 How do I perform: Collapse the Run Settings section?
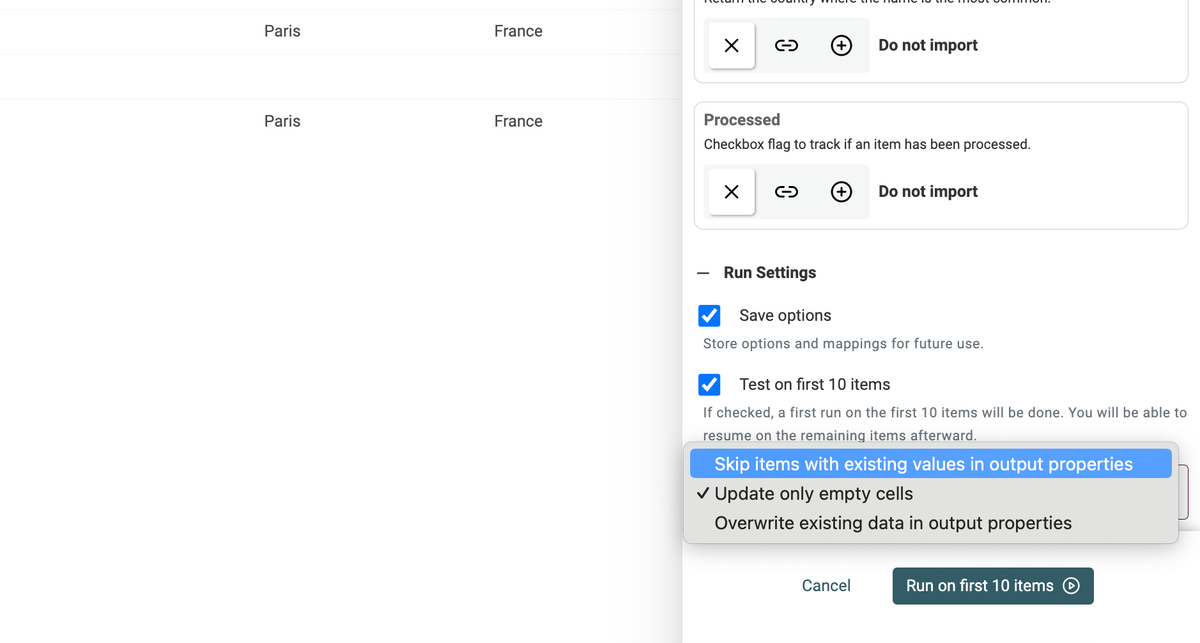[704, 273]
